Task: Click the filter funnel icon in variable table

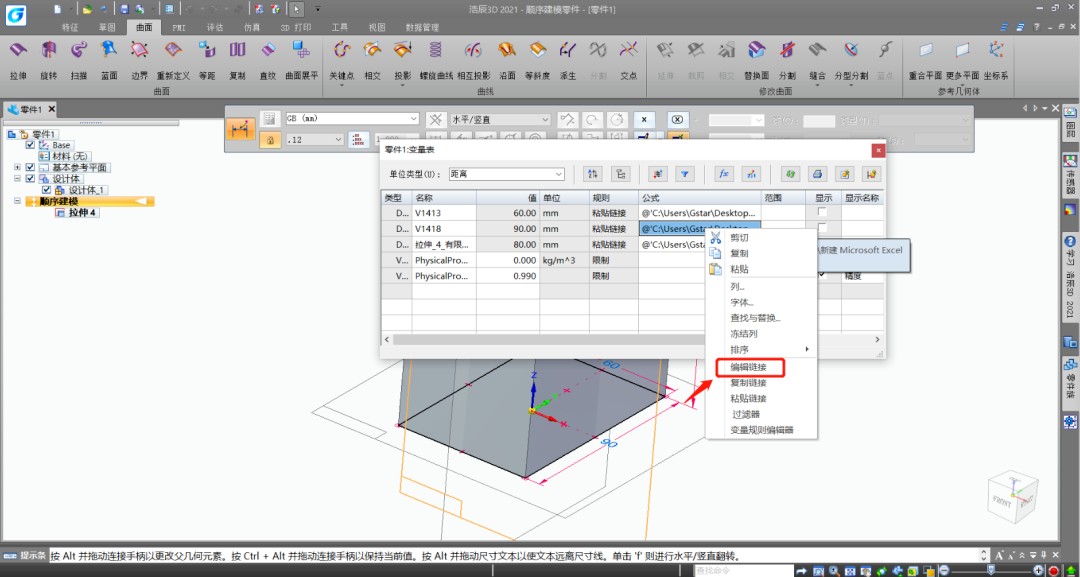Action: coord(684,174)
